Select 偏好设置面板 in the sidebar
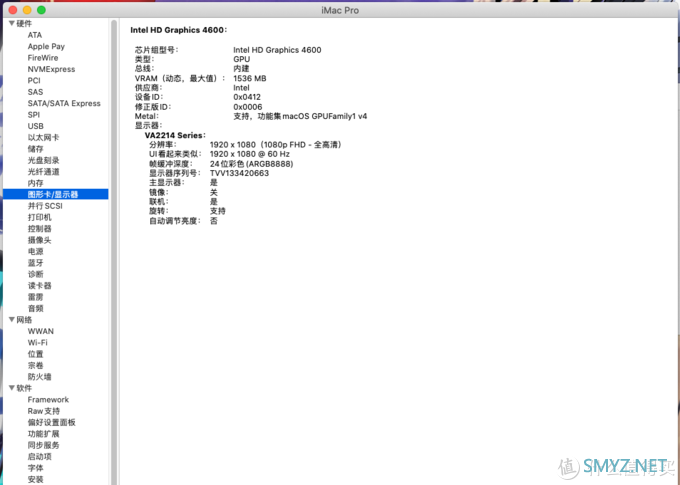 52,423
